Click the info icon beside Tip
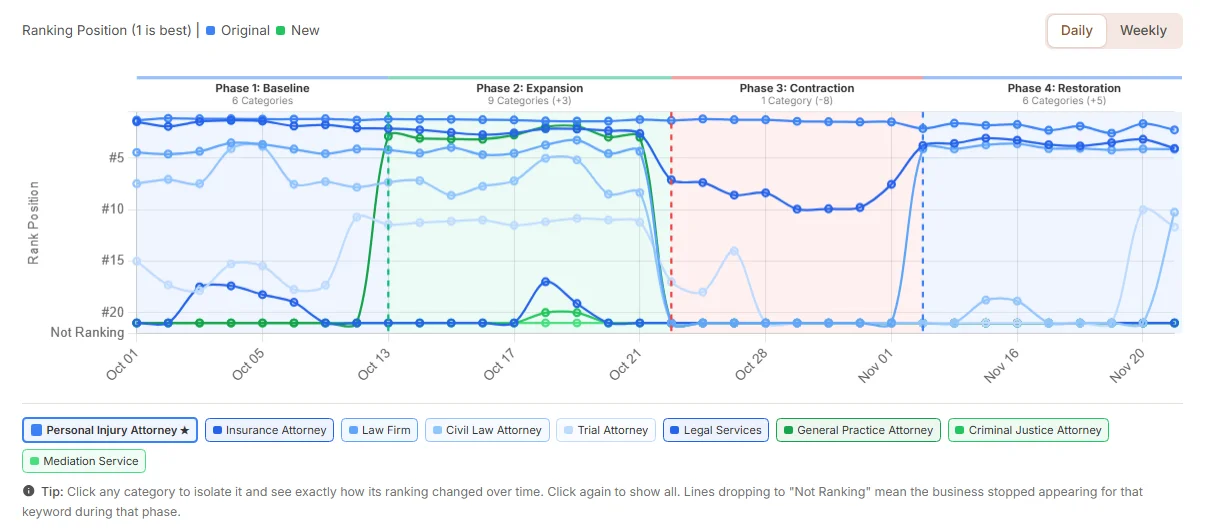Viewport: 1206px width, 532px height. coord(28,492)
